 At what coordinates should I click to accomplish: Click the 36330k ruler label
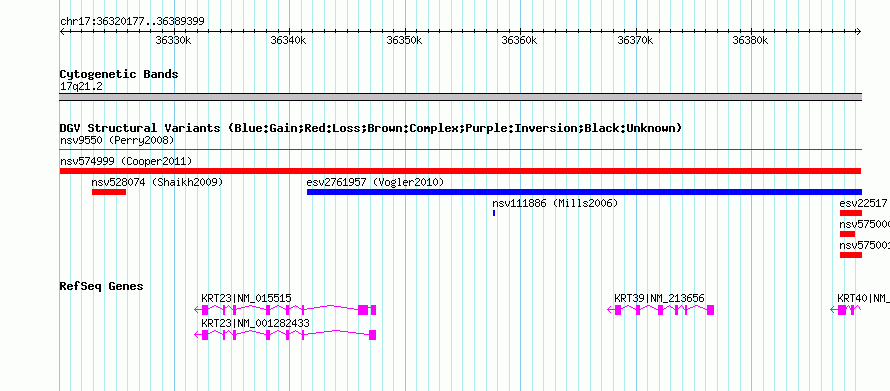pos(173,40)
